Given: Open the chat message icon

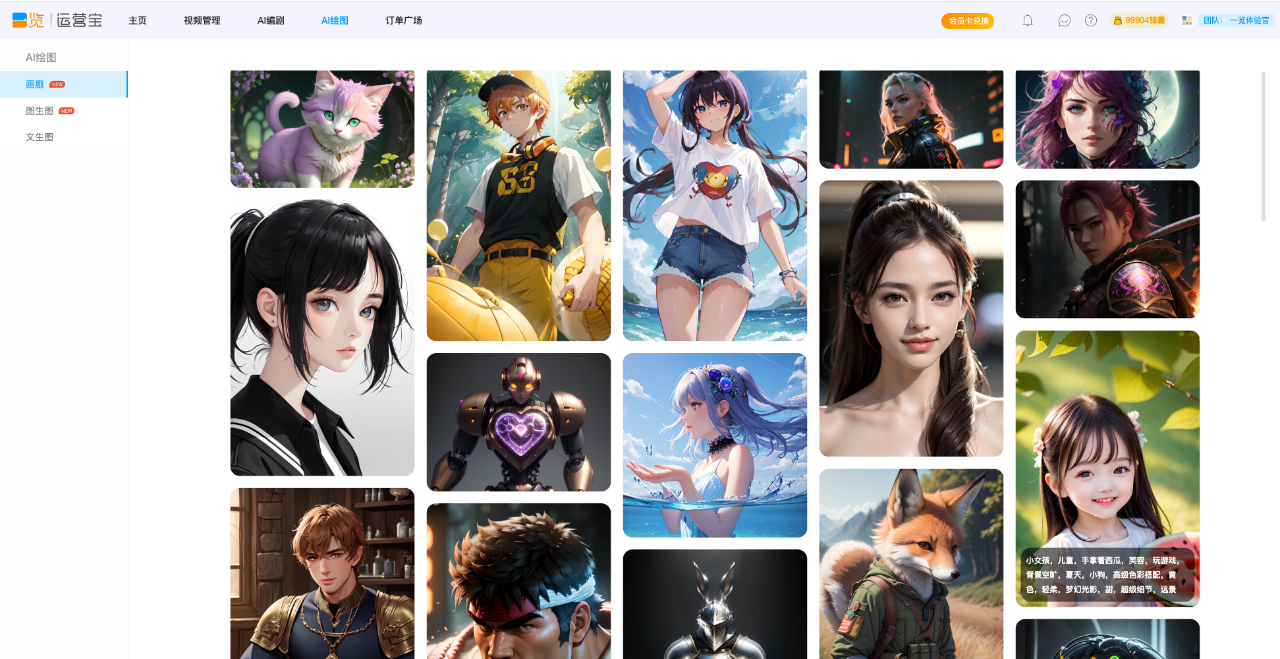Looking at the screenshot, I should click(x=1064, y=20).
